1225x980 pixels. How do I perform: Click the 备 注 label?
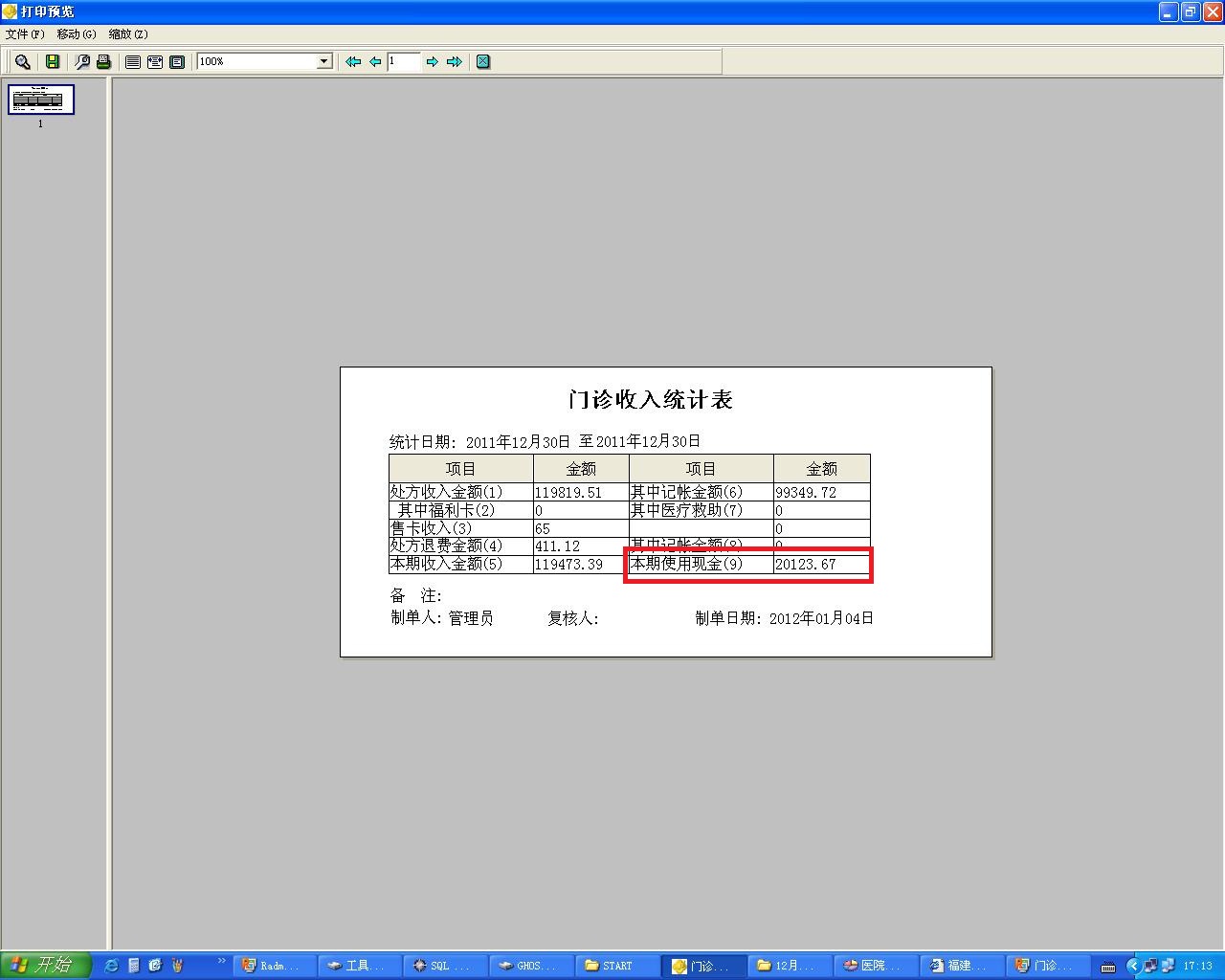click(416, 596)
